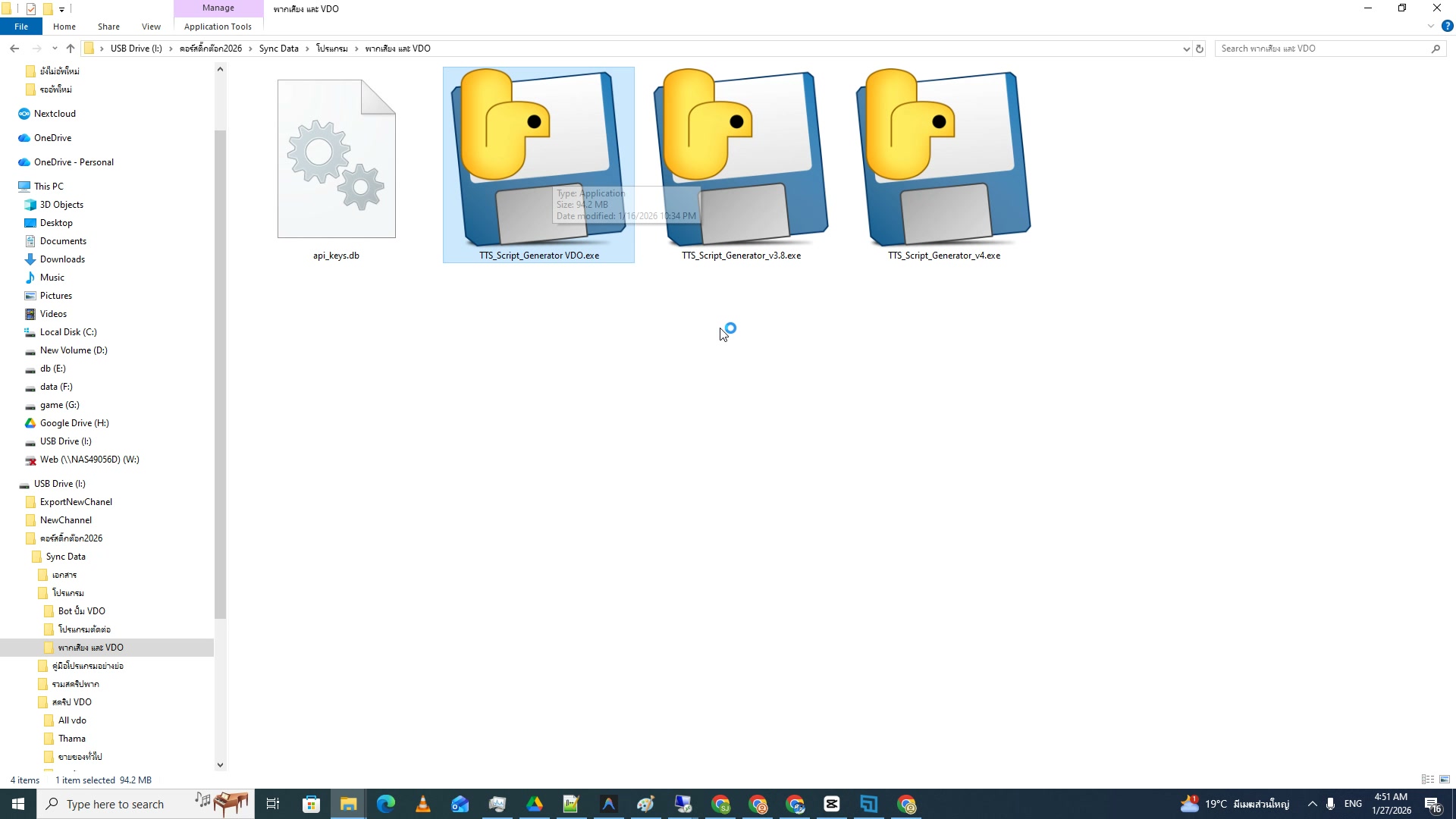Open Microsoft Edge from the taskbar
Screen dimensions: 1456x819
pos(385,804)
